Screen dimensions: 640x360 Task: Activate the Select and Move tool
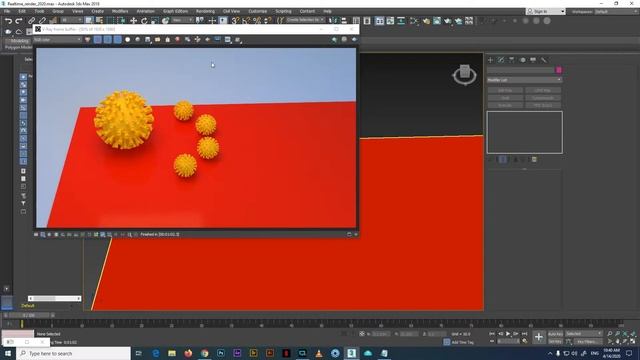pyautogui.click(x=133, y=20)
